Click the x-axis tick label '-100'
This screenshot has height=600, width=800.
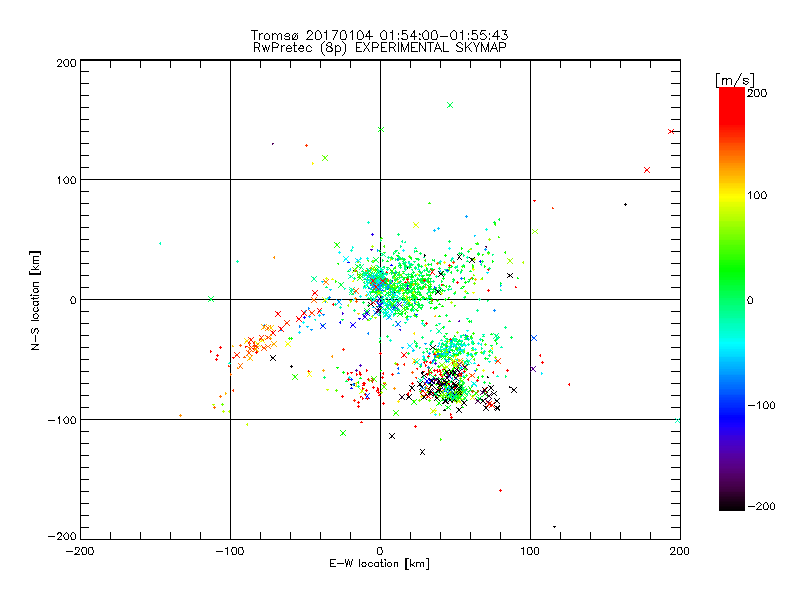(230, 551)
